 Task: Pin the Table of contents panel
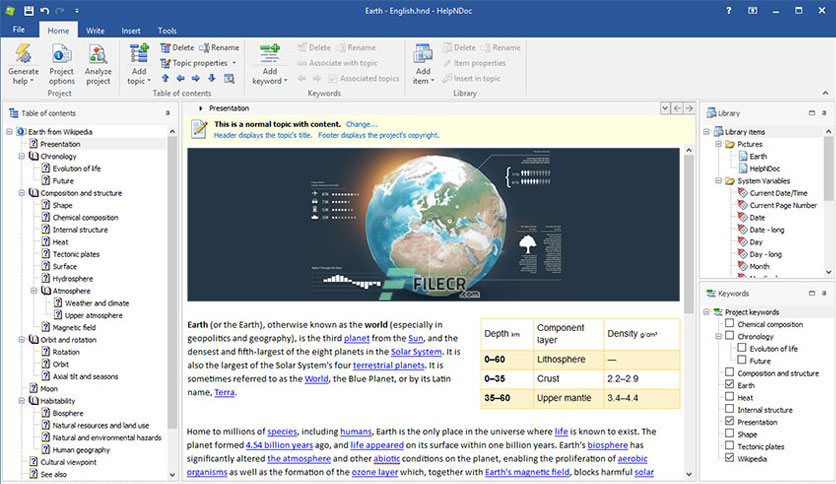[167, 113]
